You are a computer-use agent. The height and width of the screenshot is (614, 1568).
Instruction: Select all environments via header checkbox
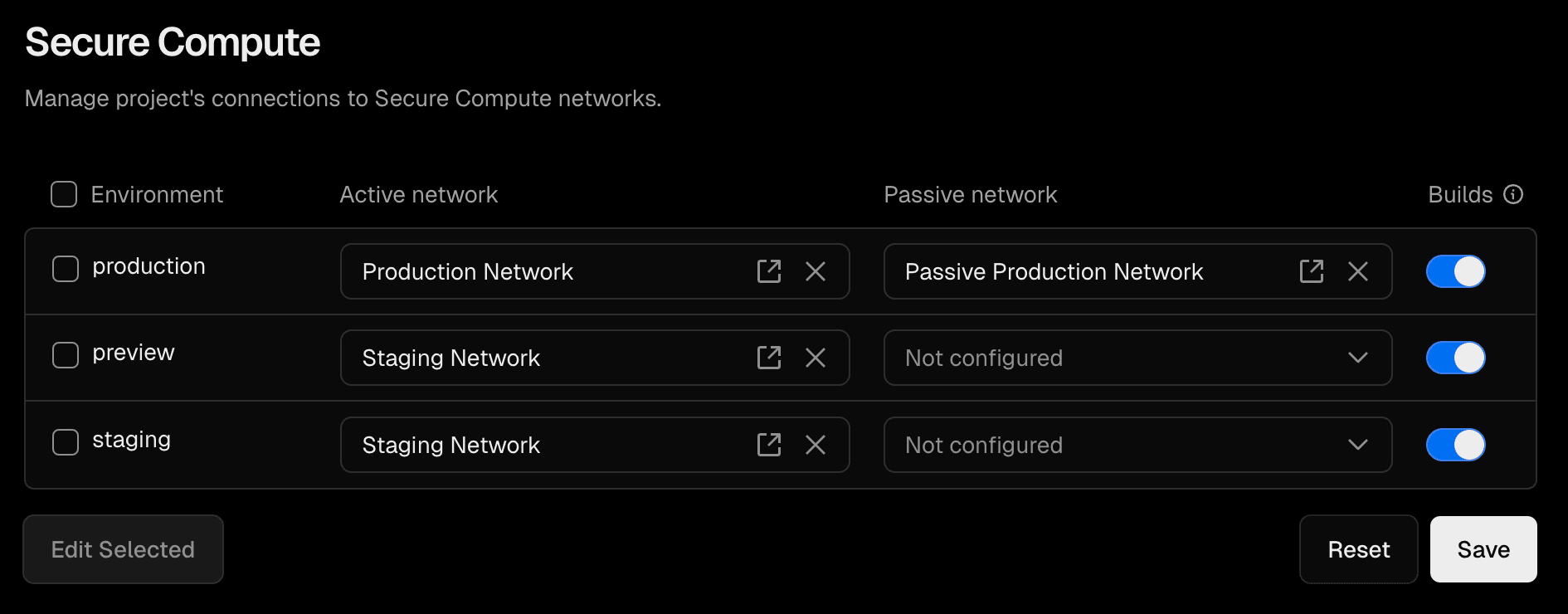pos(63,194)
